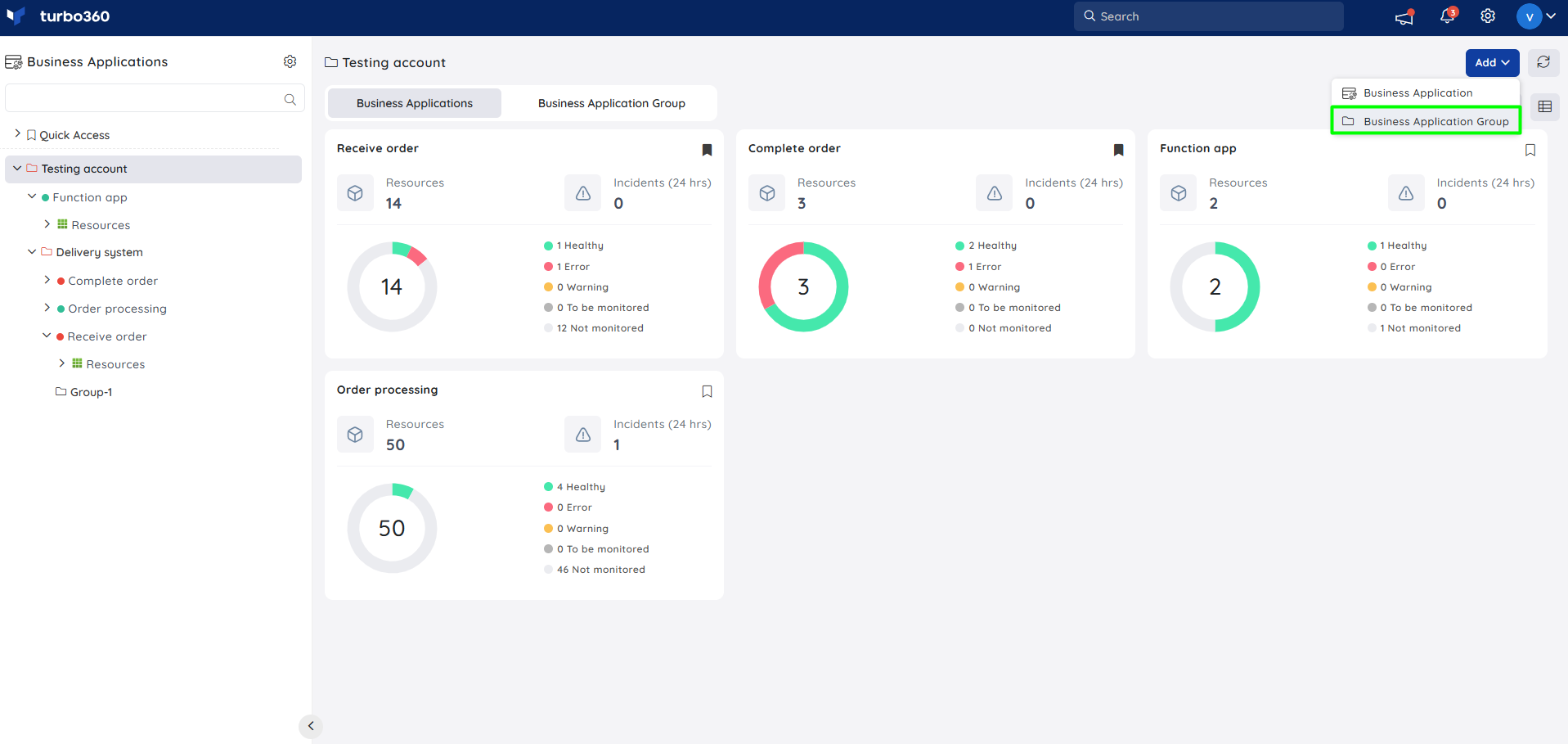Viewport: 1568px width, 744px height.
Task: Click '4 Healthy' legend in Order processing
Action: 575,487
